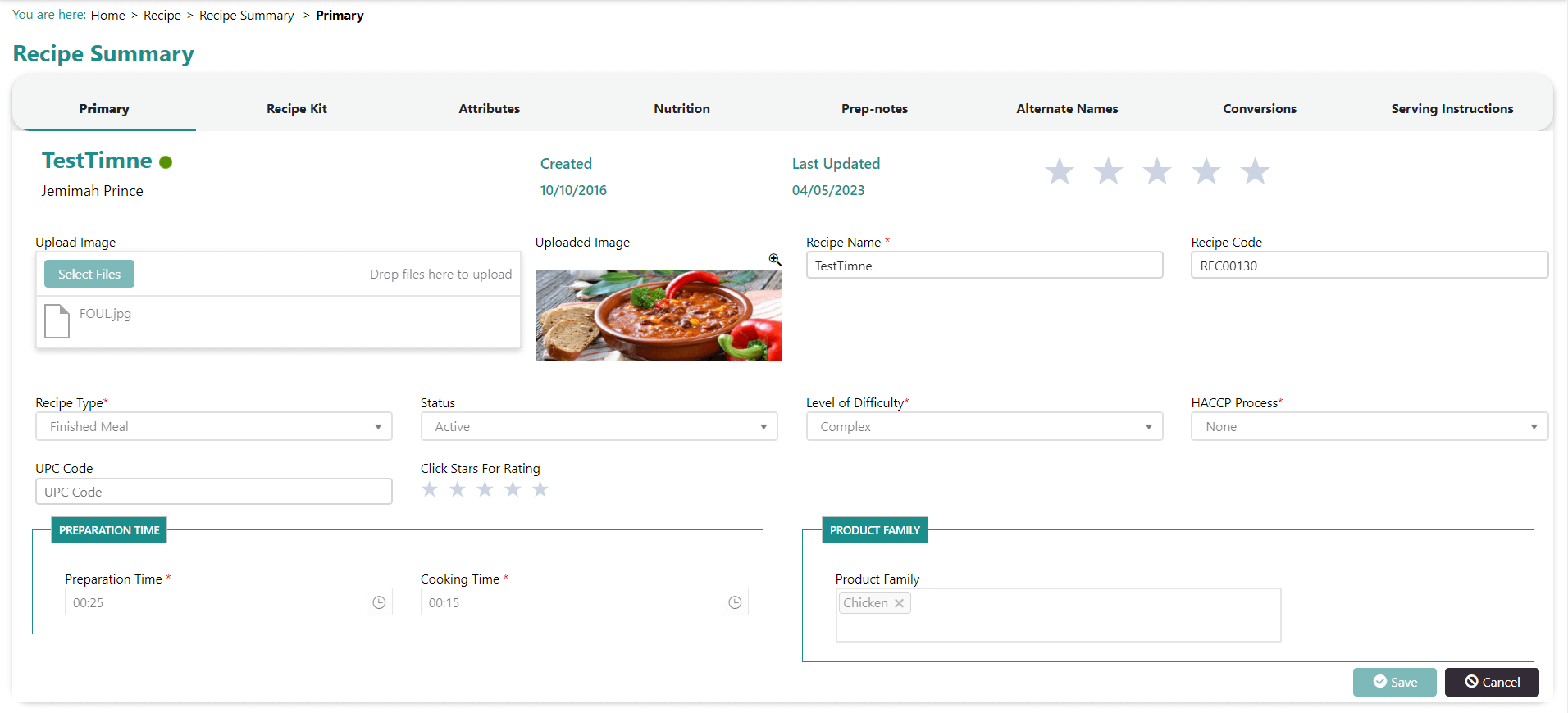Click the Select Files upload button

[x=89, y=274]
